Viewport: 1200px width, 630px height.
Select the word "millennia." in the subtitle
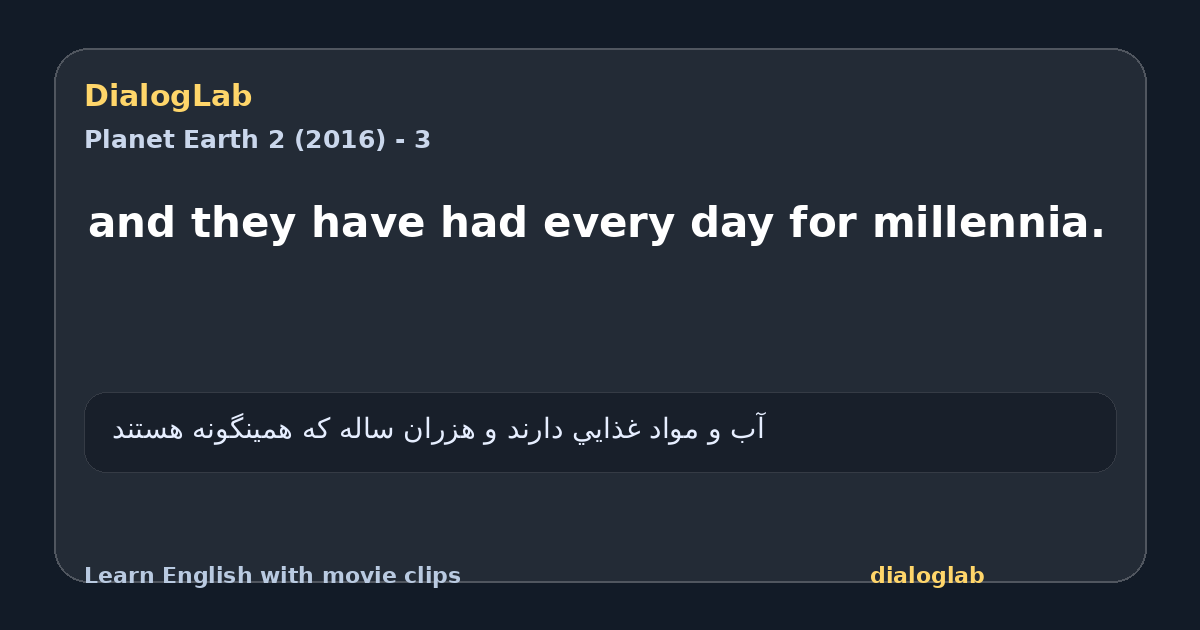coord(989,223)
